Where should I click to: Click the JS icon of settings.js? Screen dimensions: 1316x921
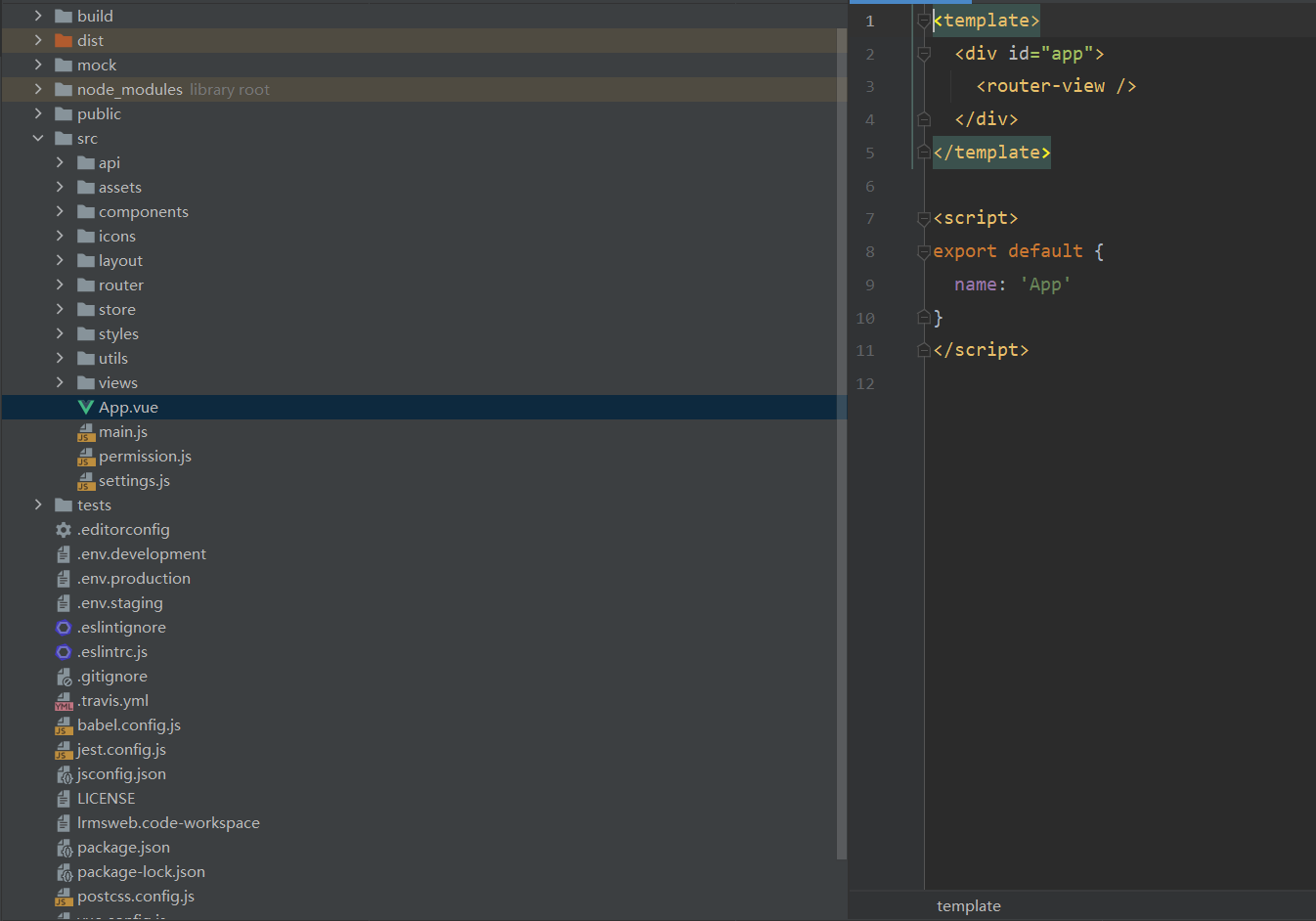point(85,481)
